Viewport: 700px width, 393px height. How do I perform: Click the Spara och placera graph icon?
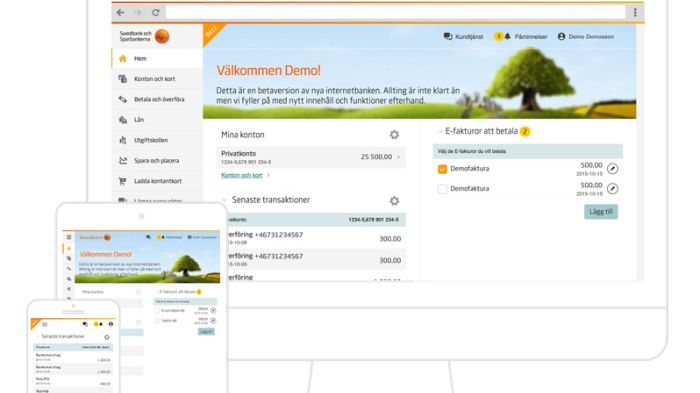[123, 160]
